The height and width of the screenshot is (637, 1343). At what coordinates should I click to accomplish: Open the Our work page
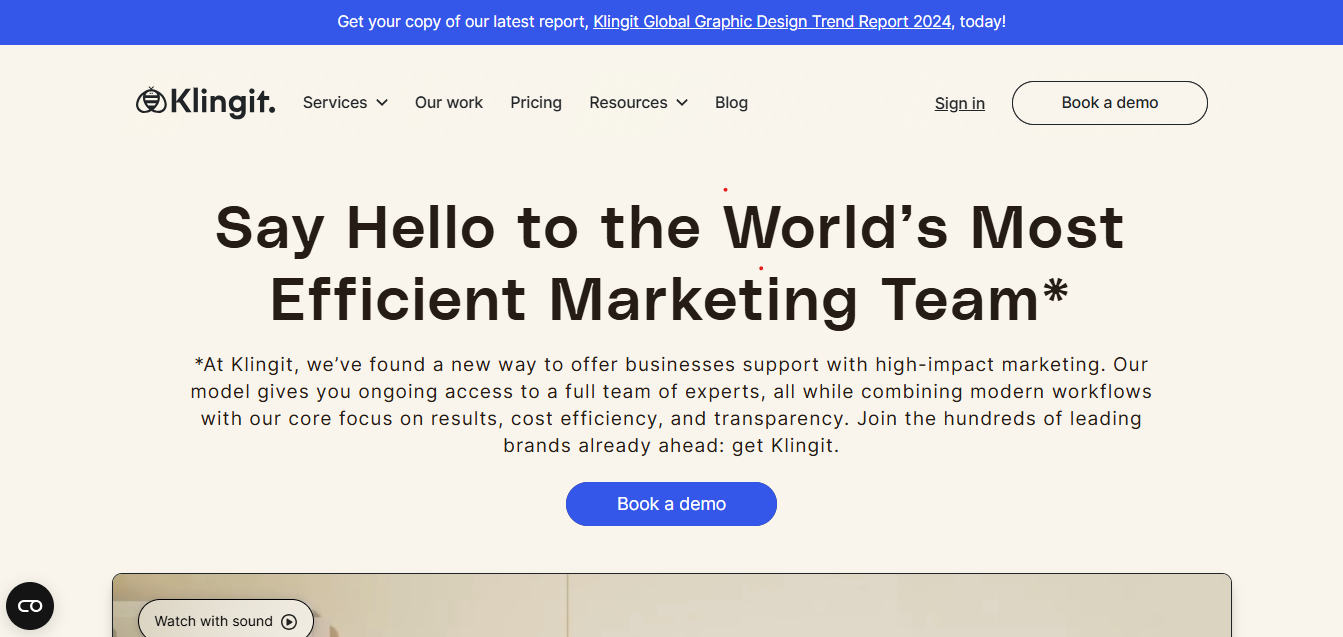pyautogui.click(x=449, y=103)
